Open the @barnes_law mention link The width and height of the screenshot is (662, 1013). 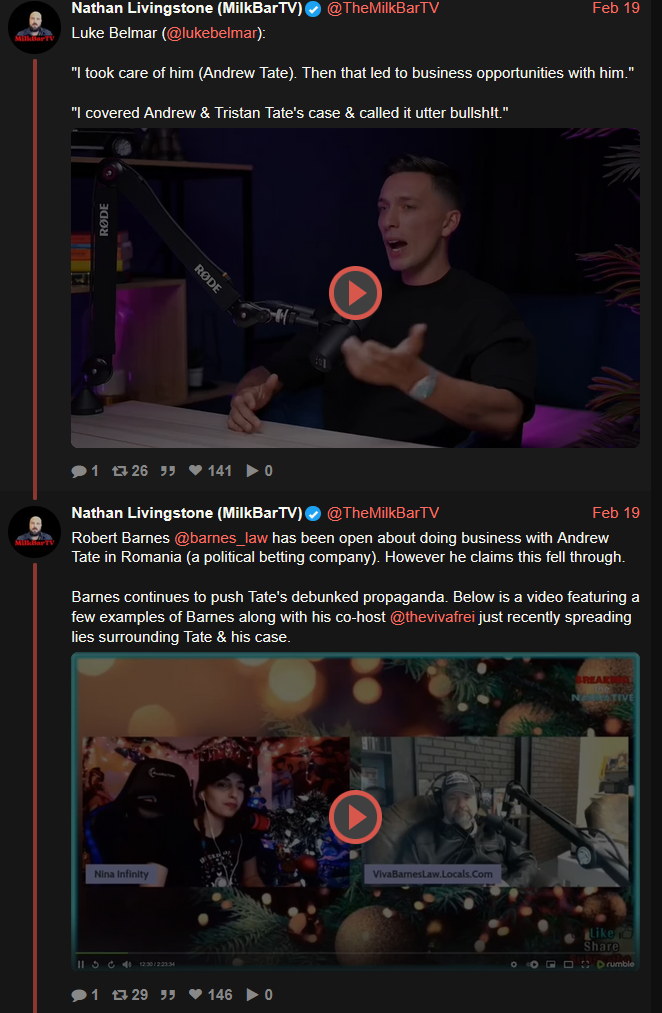tap(221, 538)
